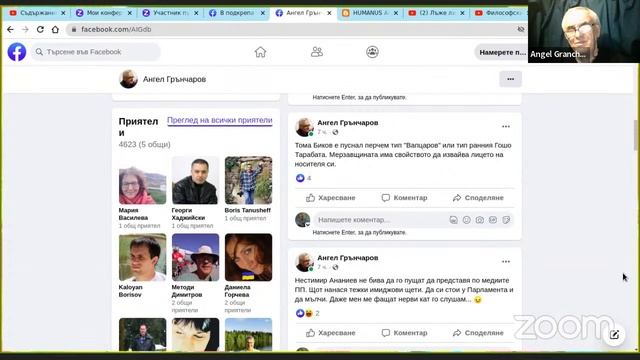
Task: Click the Търсене във Facebook search field
Action: tap(96, 52)
